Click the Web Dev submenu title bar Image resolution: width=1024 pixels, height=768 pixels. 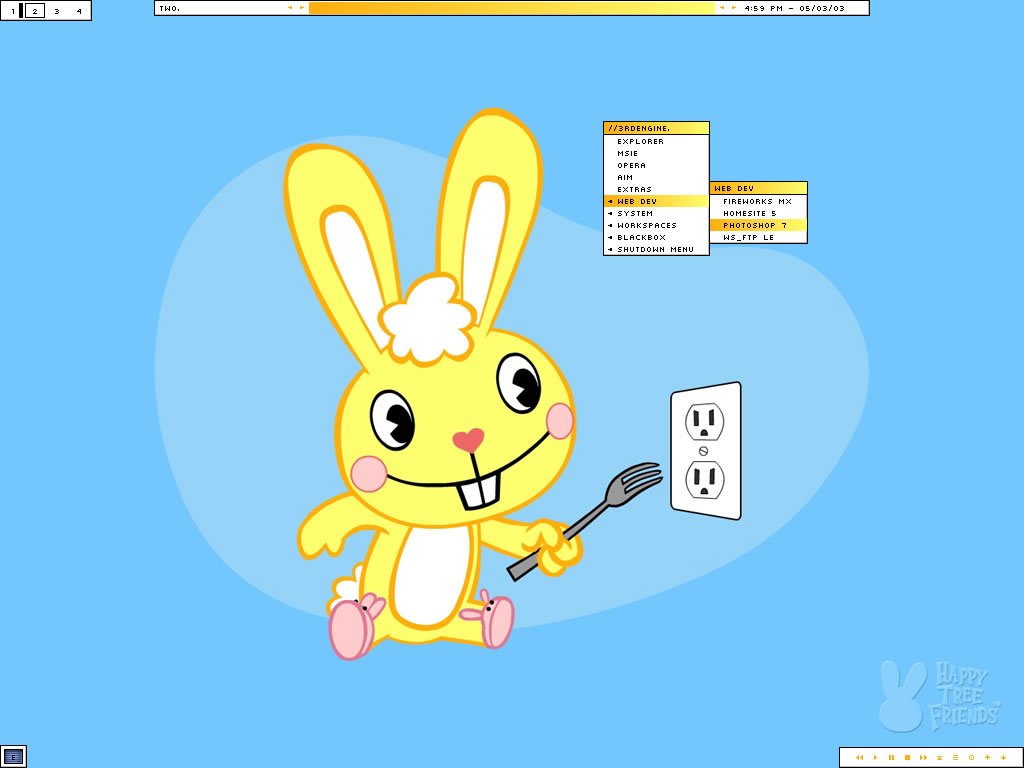pyautogui.click(x=758, y=188)
